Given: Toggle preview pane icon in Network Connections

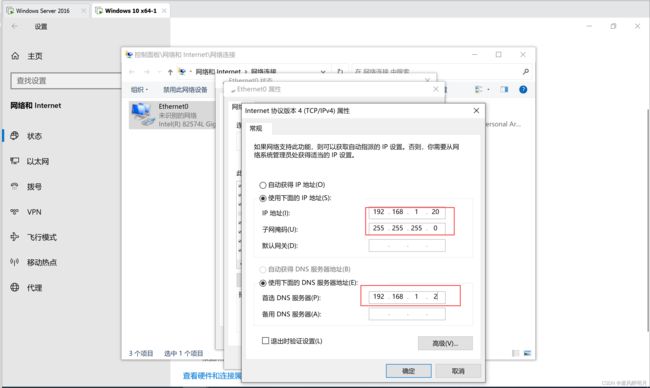Looking at the screenshot, I should pyautogui.click(x=504, y=89).
